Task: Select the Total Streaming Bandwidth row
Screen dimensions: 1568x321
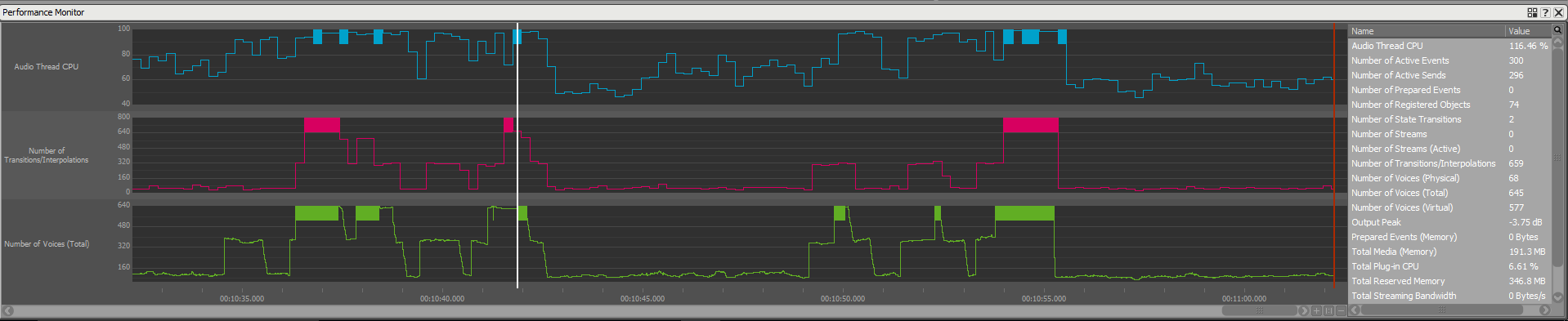Action: [x=1449, y=296]
